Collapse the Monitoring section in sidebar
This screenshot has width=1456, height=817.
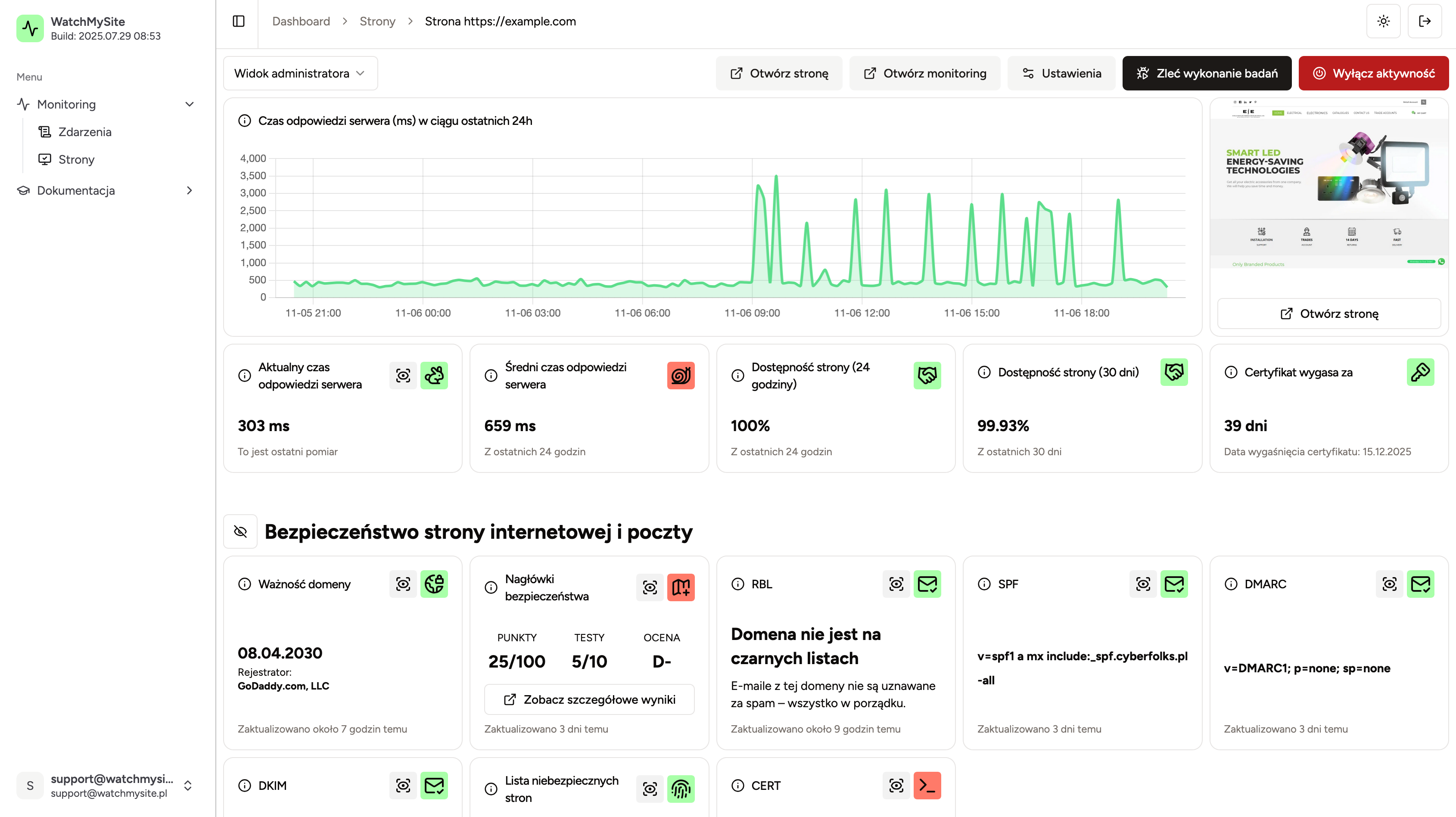(190, 104)
